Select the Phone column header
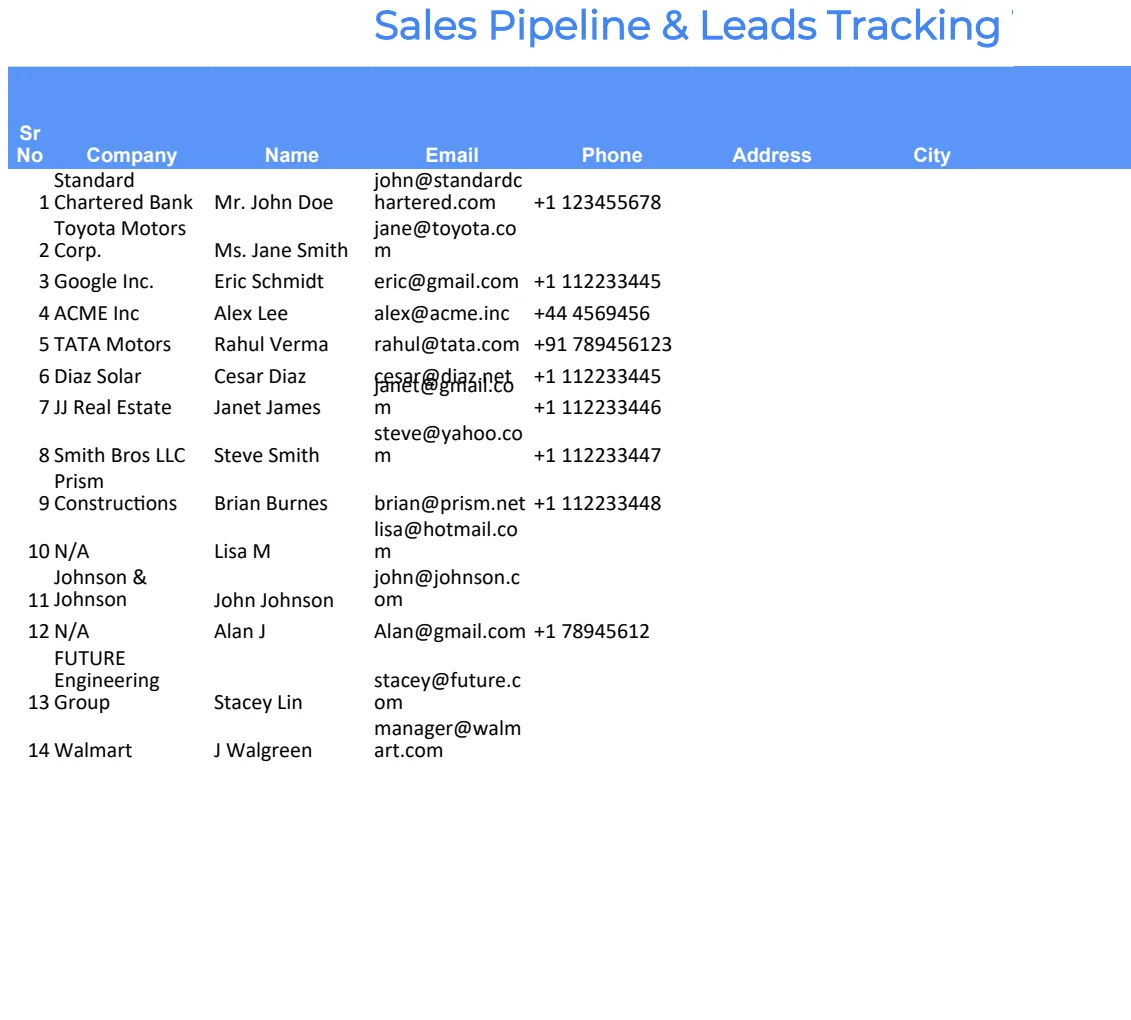The height and width of the screenshot is (1020, 1131). [612, 155]
